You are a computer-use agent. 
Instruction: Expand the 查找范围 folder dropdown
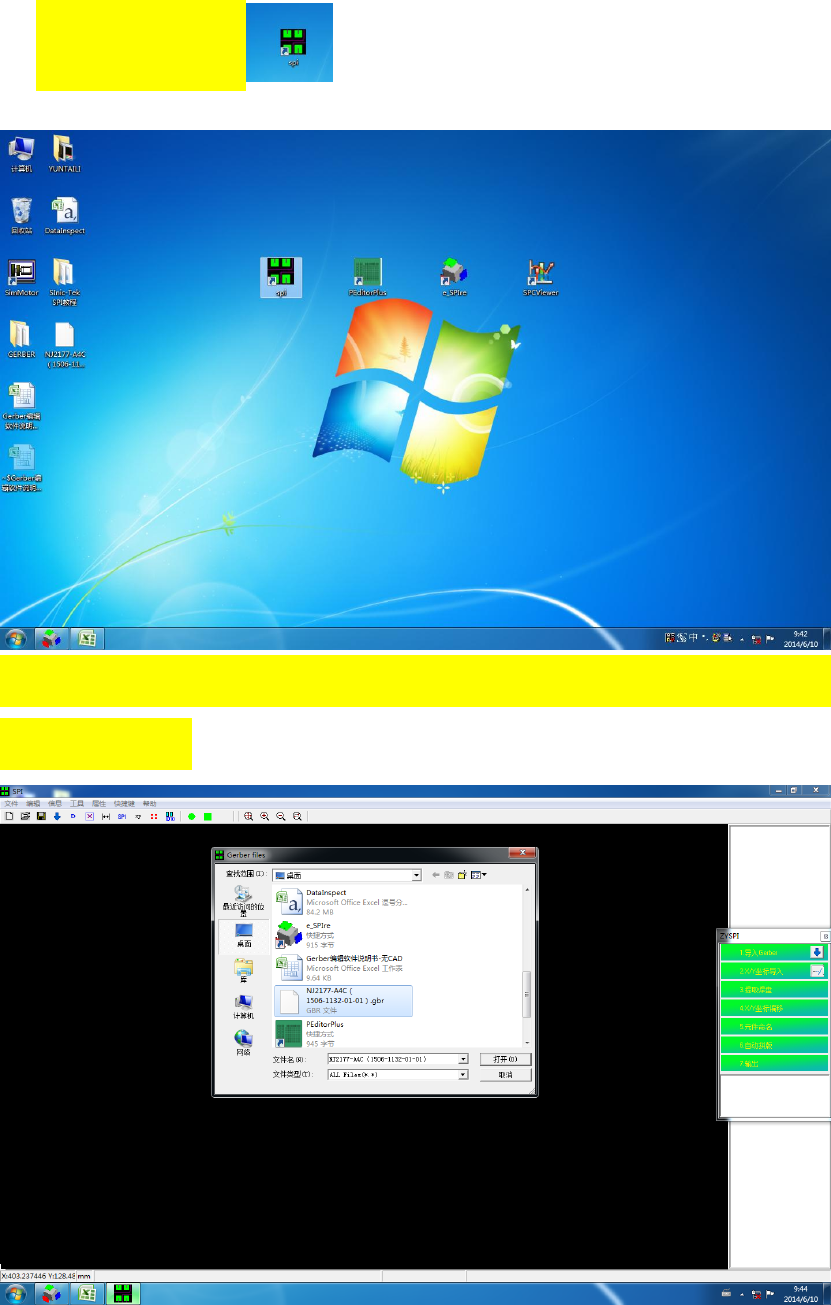tap(416, 875)
